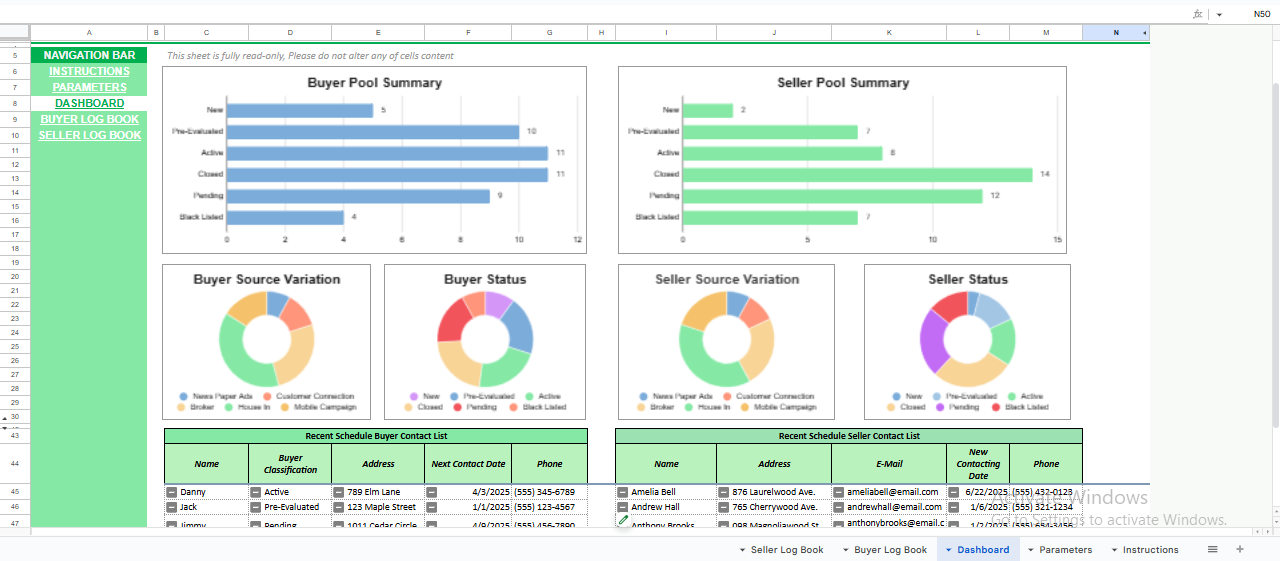
Task: Click minus icon beside ameliabell@email.com
Action: tap(839, 492)
